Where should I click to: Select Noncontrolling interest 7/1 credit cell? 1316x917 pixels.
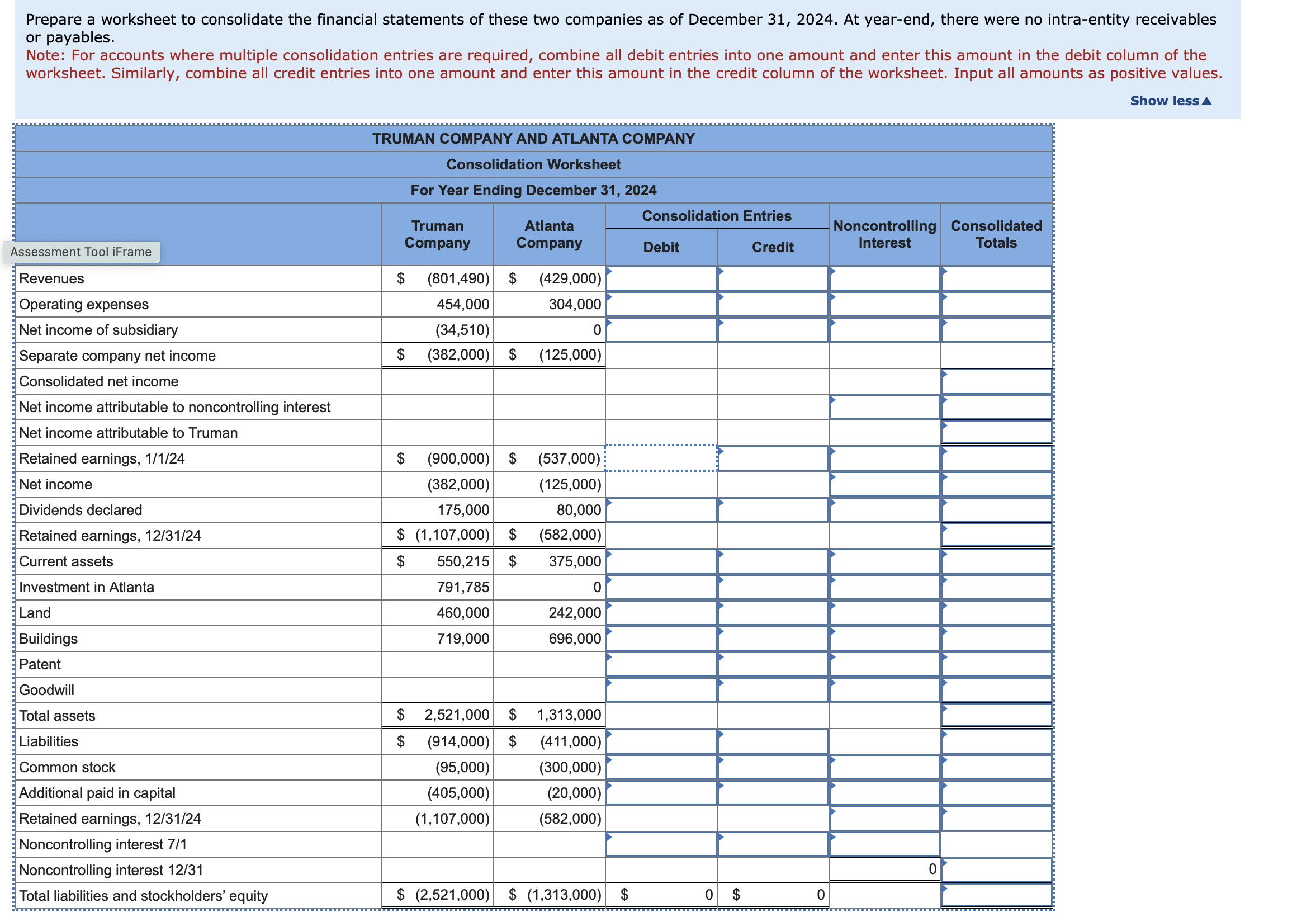tap(773, 845)
